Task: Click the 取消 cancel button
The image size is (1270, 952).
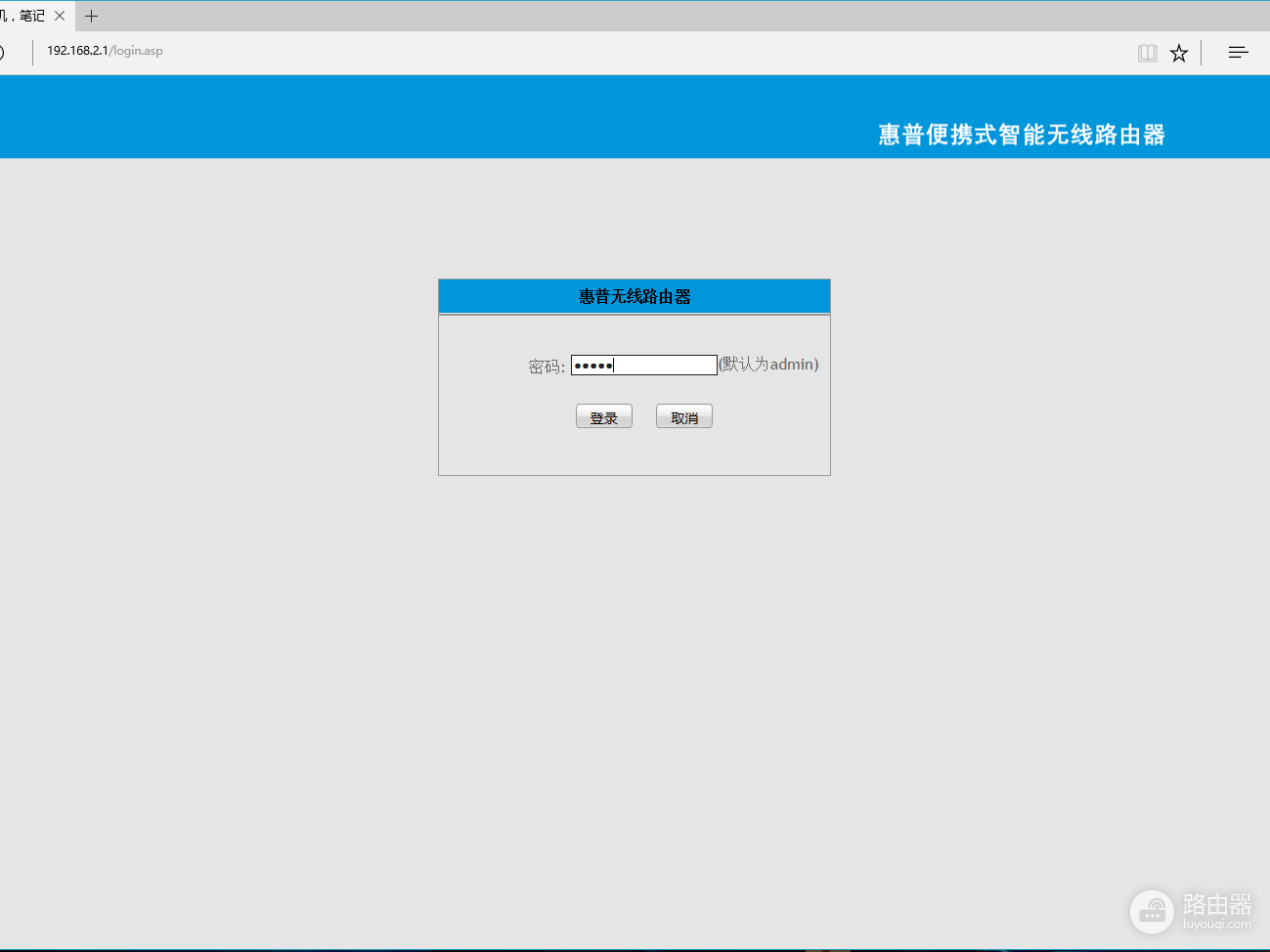Action: 684,416
